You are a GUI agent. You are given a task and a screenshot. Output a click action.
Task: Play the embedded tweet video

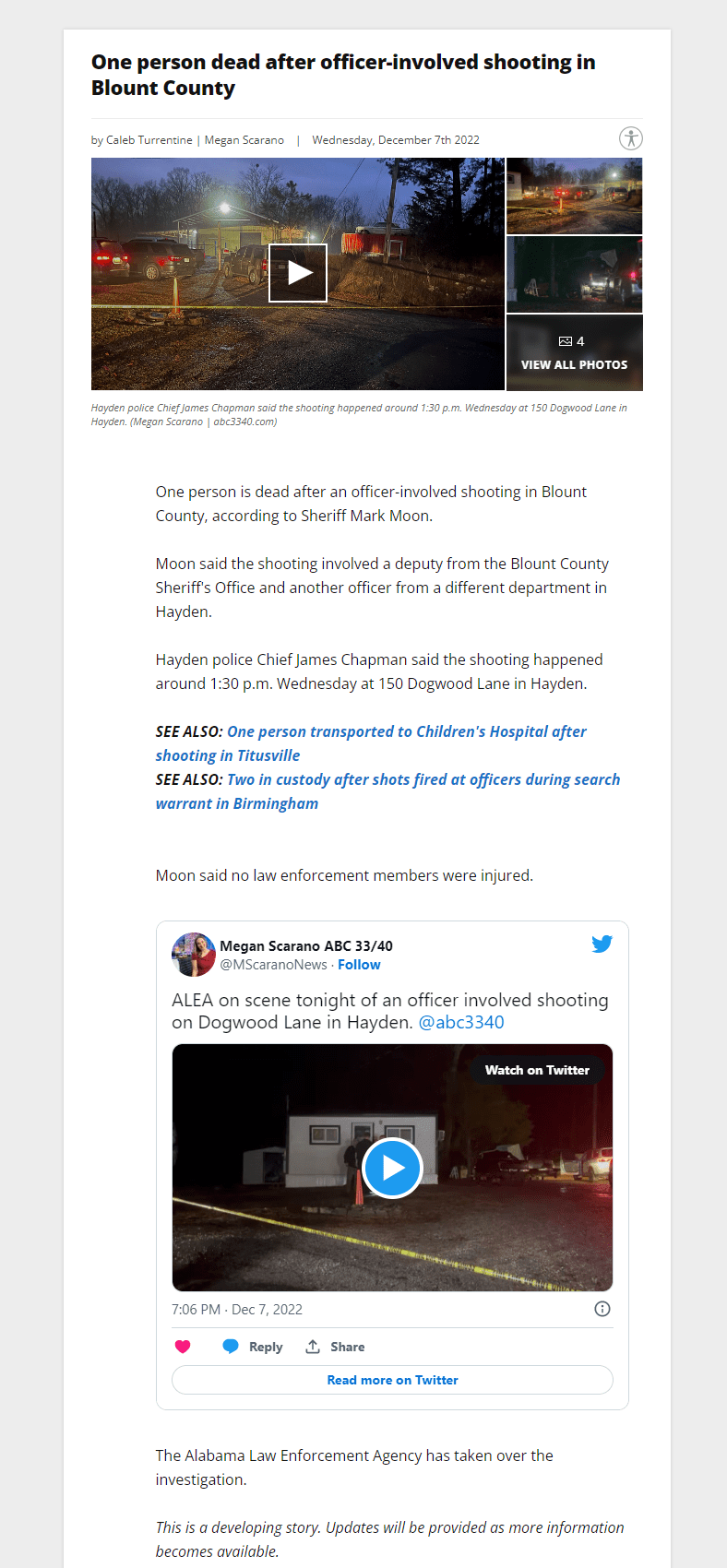392,1168
